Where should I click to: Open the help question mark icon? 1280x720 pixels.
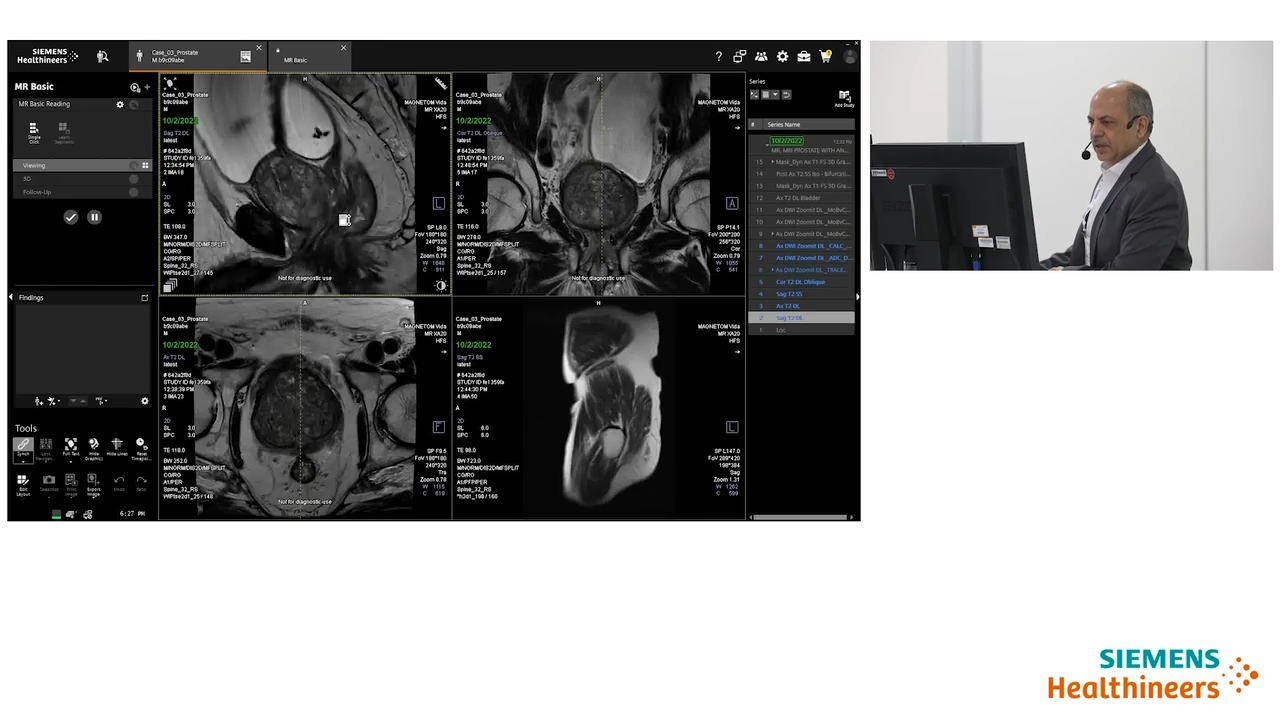pyautogui.click(x=718, y=57)
